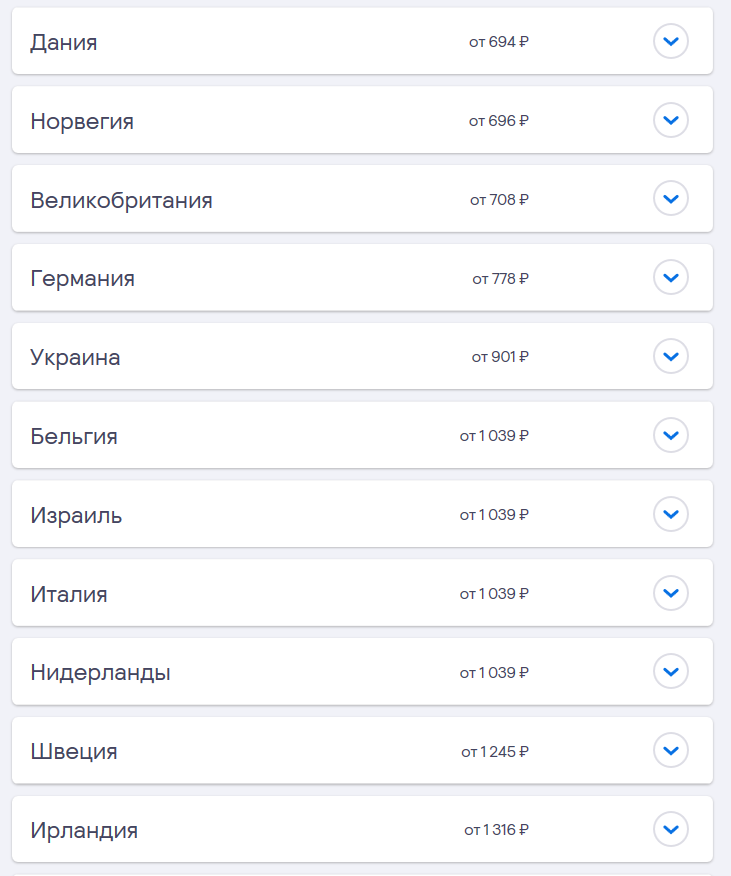731x876 pixels.
Task: Expand the Италия section chevron
Action: pyautogui.click(x=670, y=593)
